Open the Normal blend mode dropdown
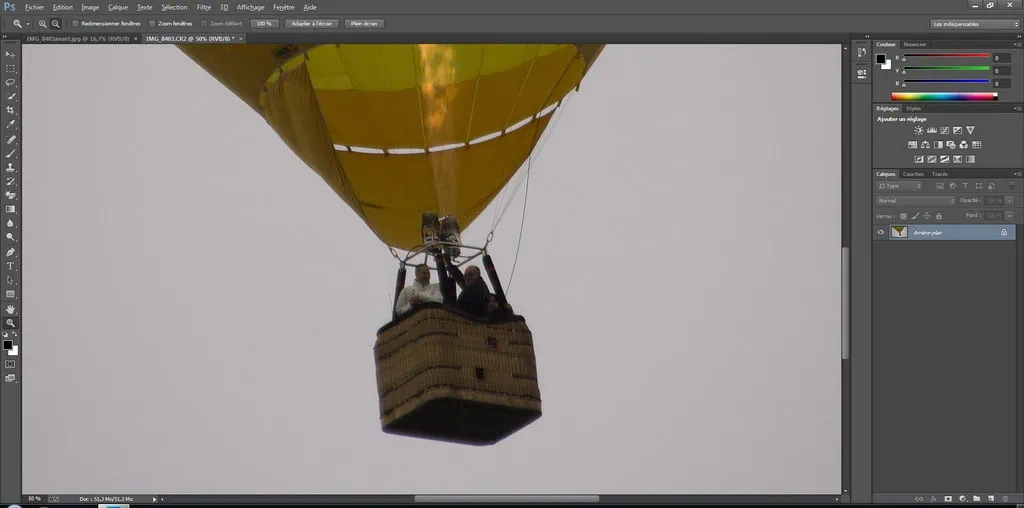The width and height of the screenshot is (1024, 508). [x=916, y=201]
